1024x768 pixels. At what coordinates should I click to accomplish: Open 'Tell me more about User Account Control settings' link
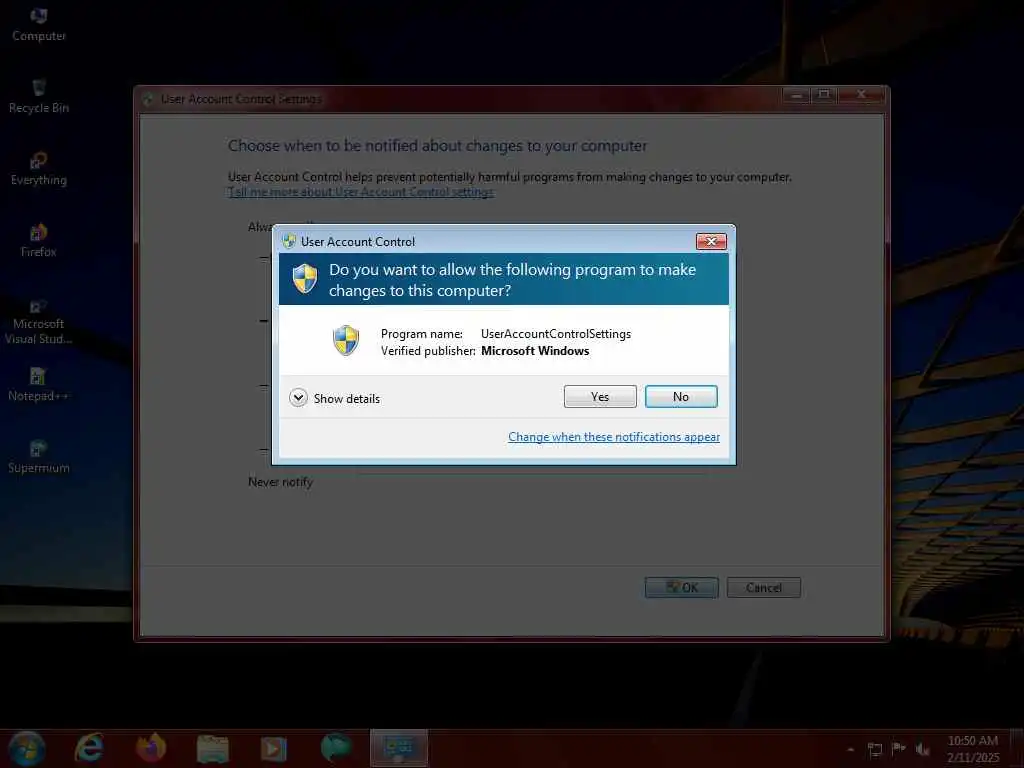coord(361,192)
